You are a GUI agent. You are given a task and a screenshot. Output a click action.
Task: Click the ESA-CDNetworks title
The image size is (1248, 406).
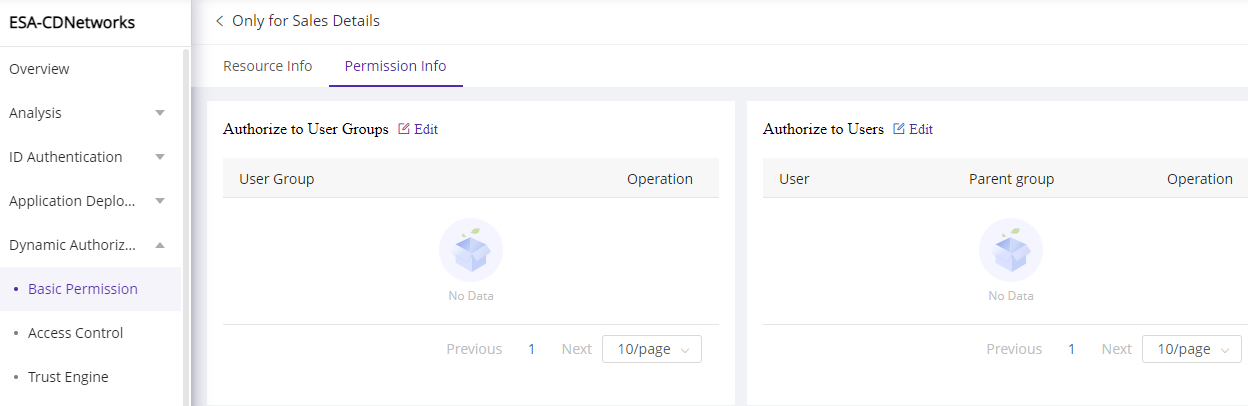coord(72,23)
